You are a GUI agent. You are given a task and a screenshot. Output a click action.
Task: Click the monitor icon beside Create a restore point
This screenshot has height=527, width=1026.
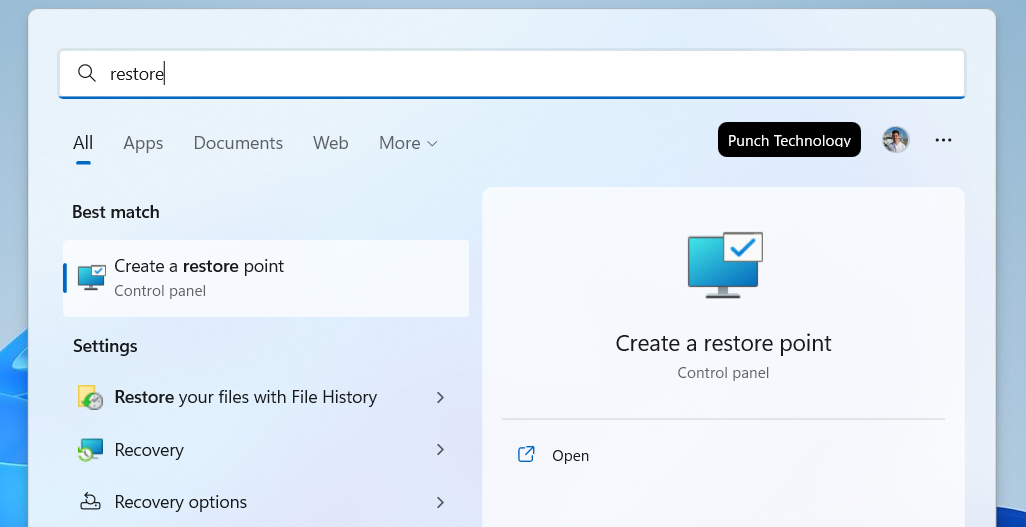click(92, 278)
